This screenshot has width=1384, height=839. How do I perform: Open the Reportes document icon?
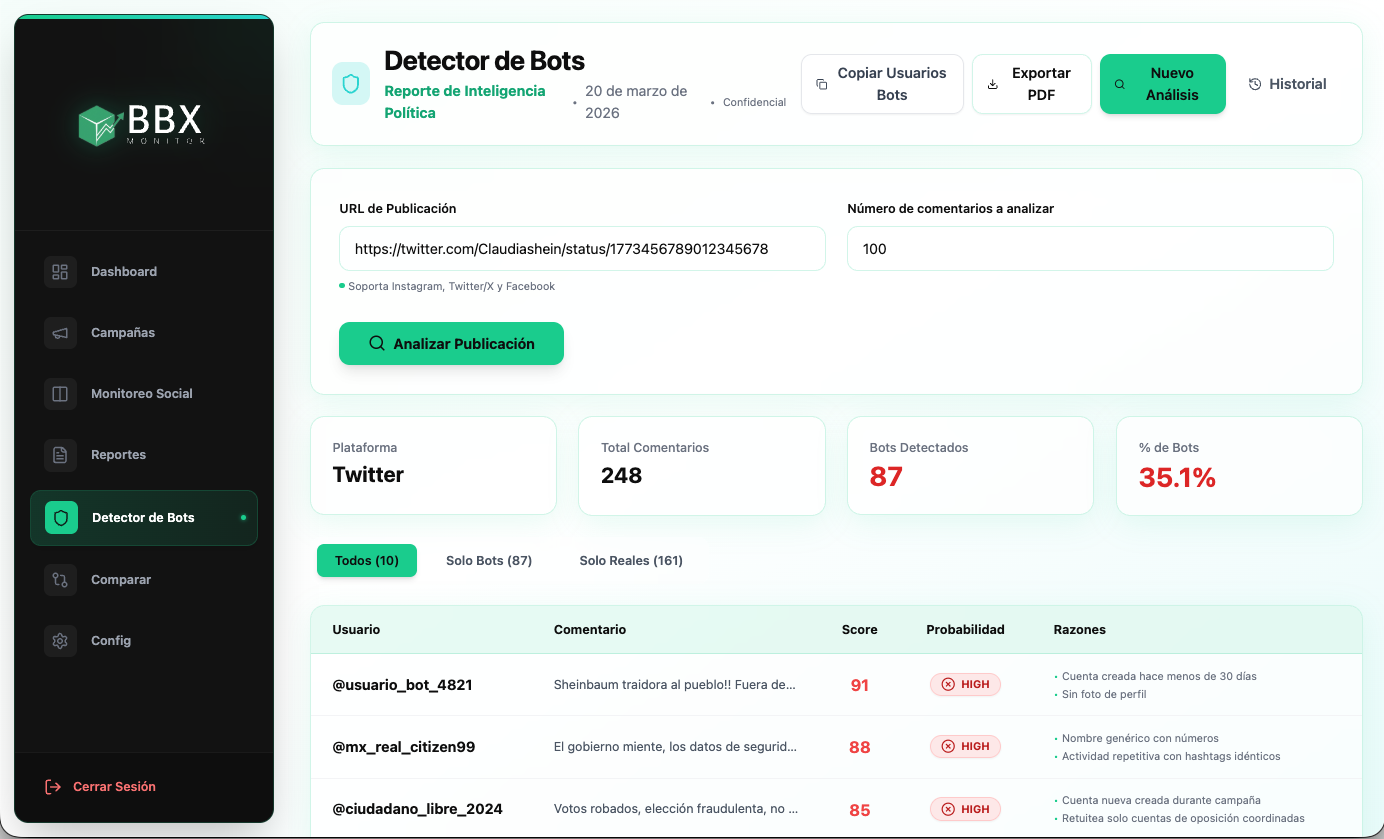[60, 455]
